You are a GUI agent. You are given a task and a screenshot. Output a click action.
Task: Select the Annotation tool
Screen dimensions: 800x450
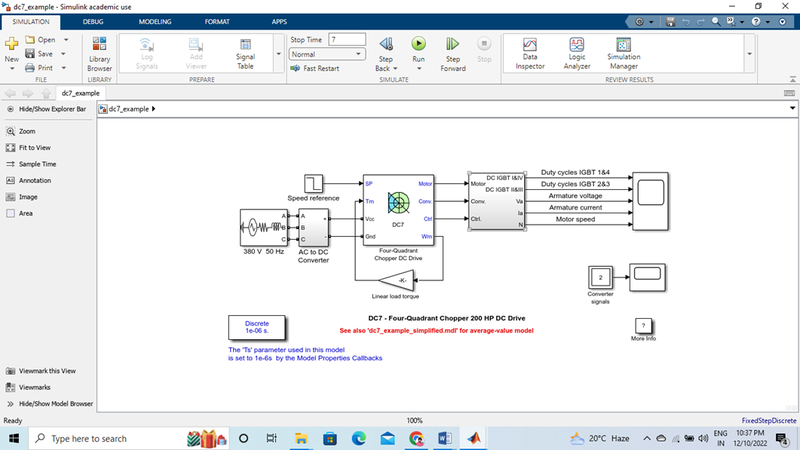click(28, 181)
